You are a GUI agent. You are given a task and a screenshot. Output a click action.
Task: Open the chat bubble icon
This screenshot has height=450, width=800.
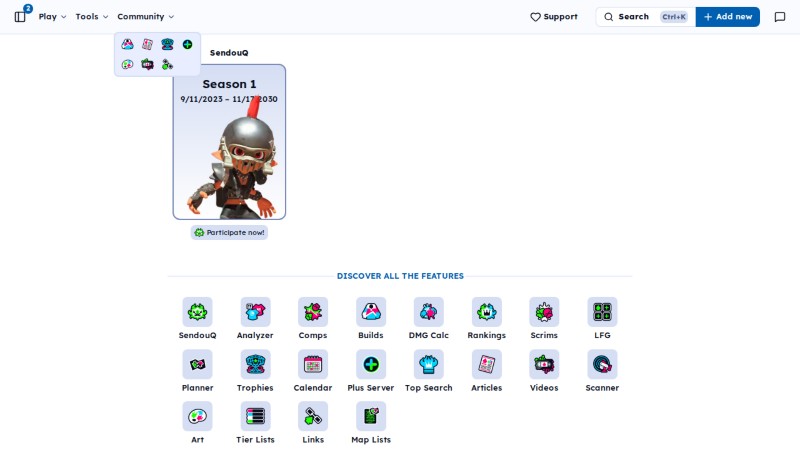[780, 17]
